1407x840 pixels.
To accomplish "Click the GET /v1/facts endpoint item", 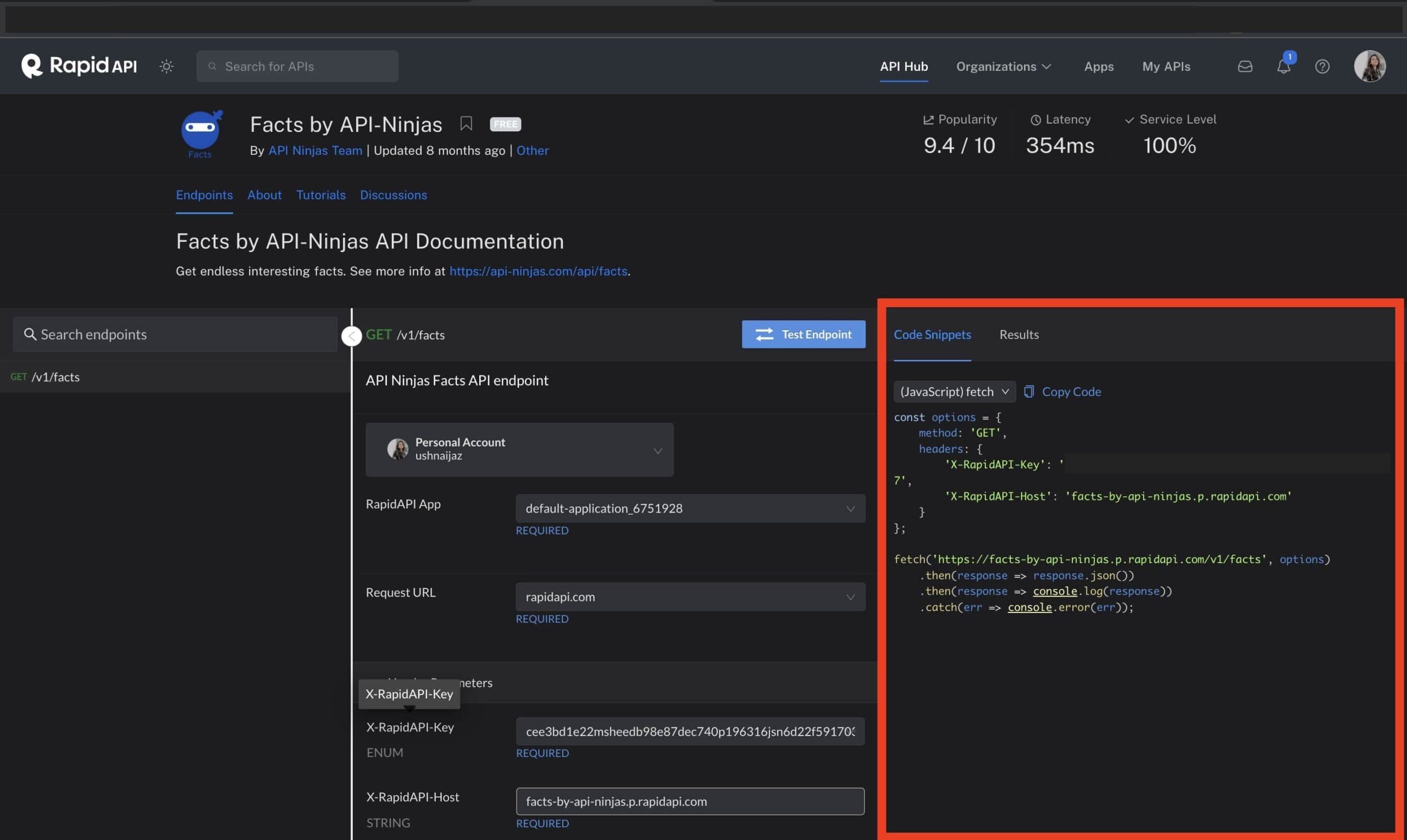I will (54, 377).
